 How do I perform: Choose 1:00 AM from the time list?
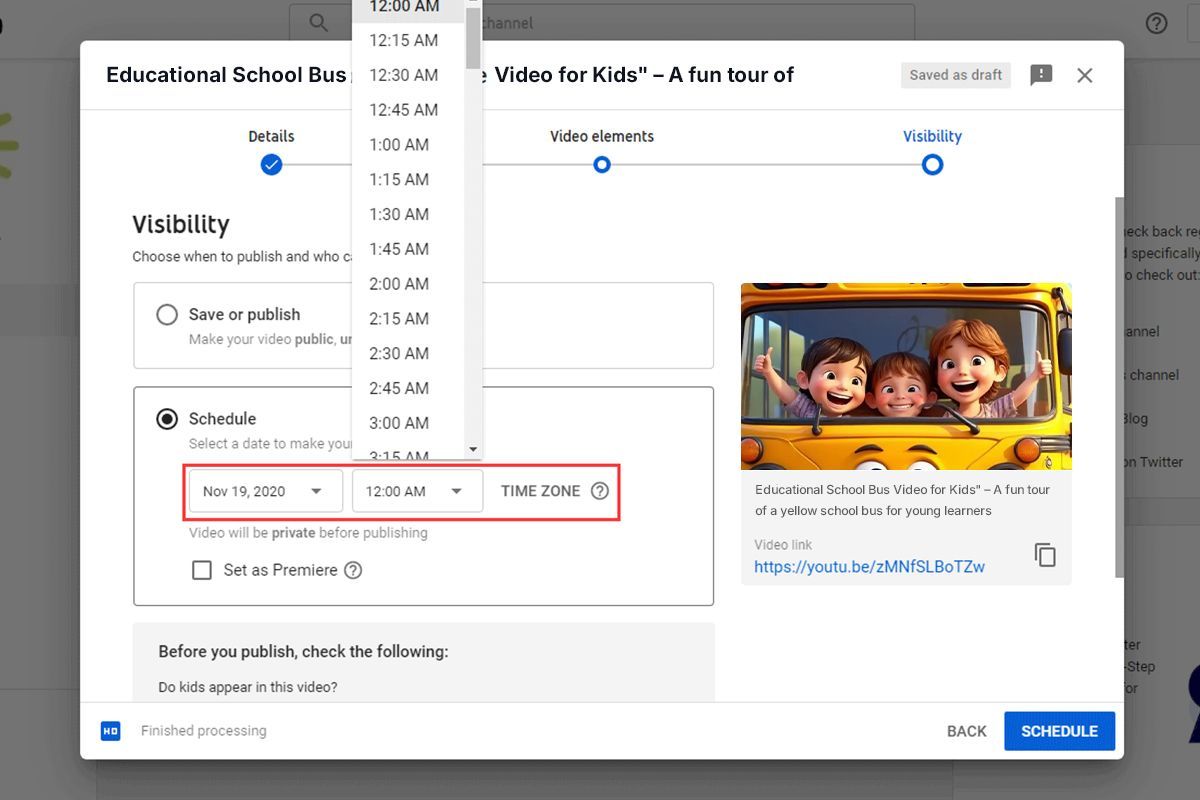(x=409, y=145)
